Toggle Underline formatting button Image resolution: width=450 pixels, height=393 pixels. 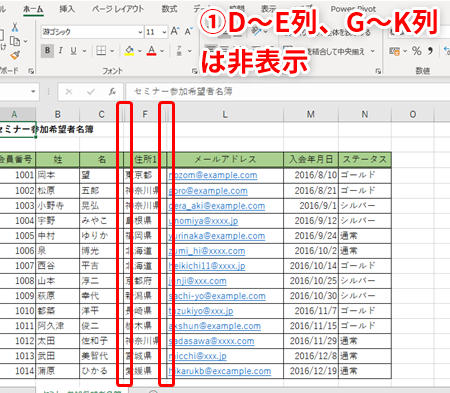click(73, 51)
